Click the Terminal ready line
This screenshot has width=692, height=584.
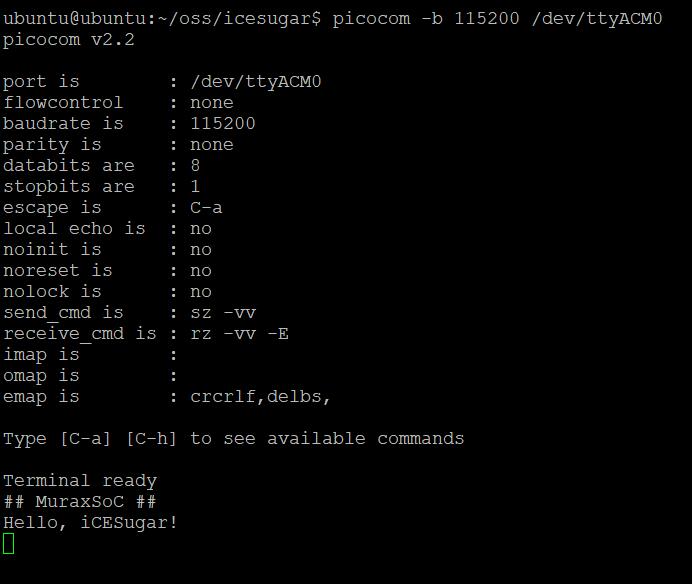(x=80, y=481)
